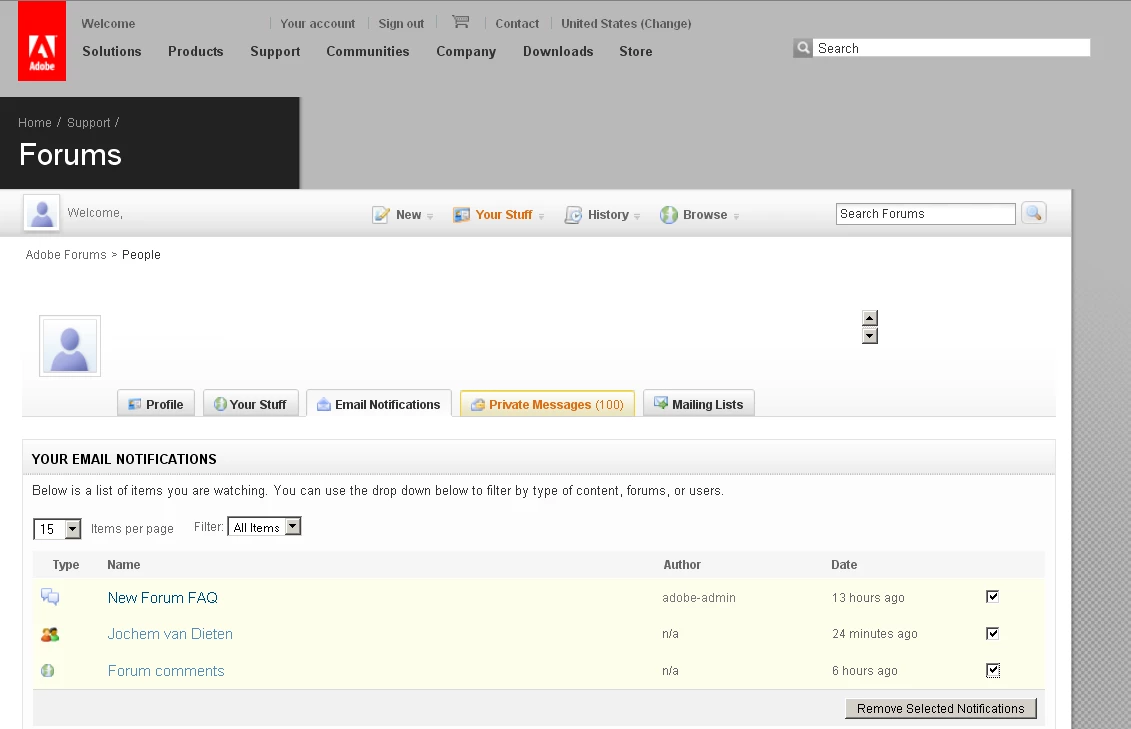Screen dimensions: 1131x729
Task: Click the top Search input field
Action: pyautogui.click(x=951, y=48)
